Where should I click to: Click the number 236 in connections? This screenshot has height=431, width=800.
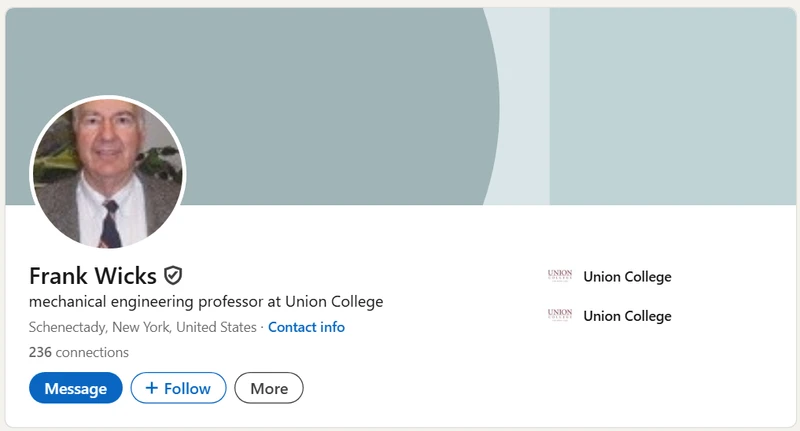coord(40,352)
